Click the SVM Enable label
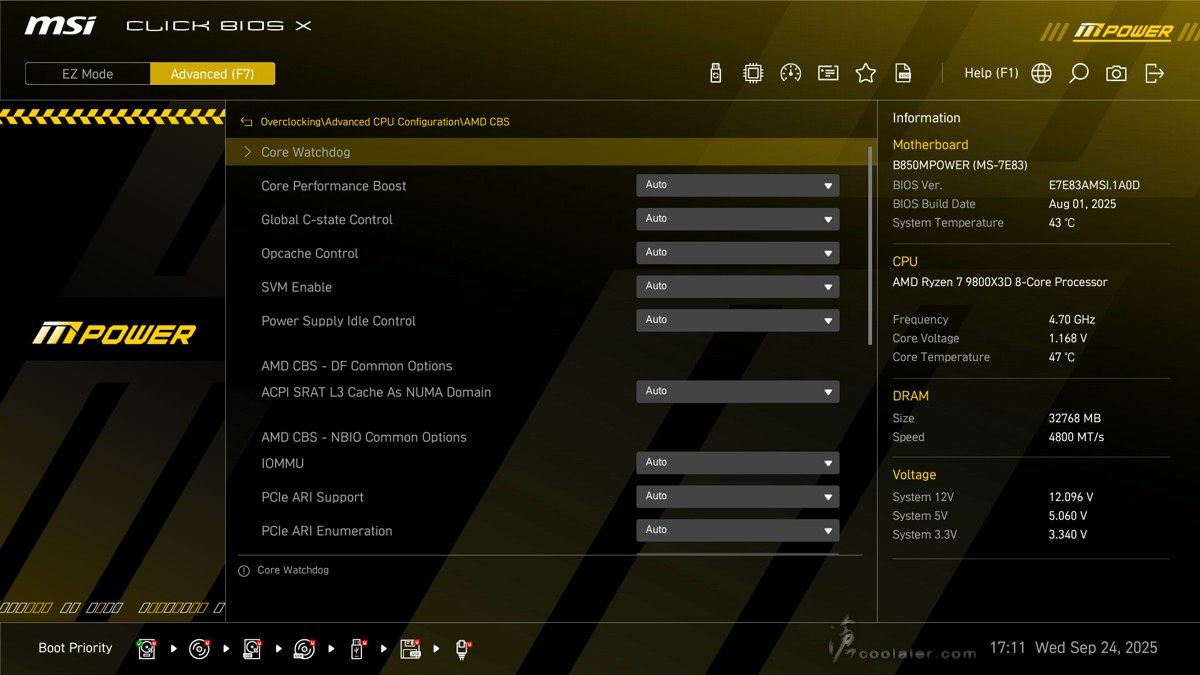Image resolution: width=1200 pixels, height=675 pixels. 297,288
